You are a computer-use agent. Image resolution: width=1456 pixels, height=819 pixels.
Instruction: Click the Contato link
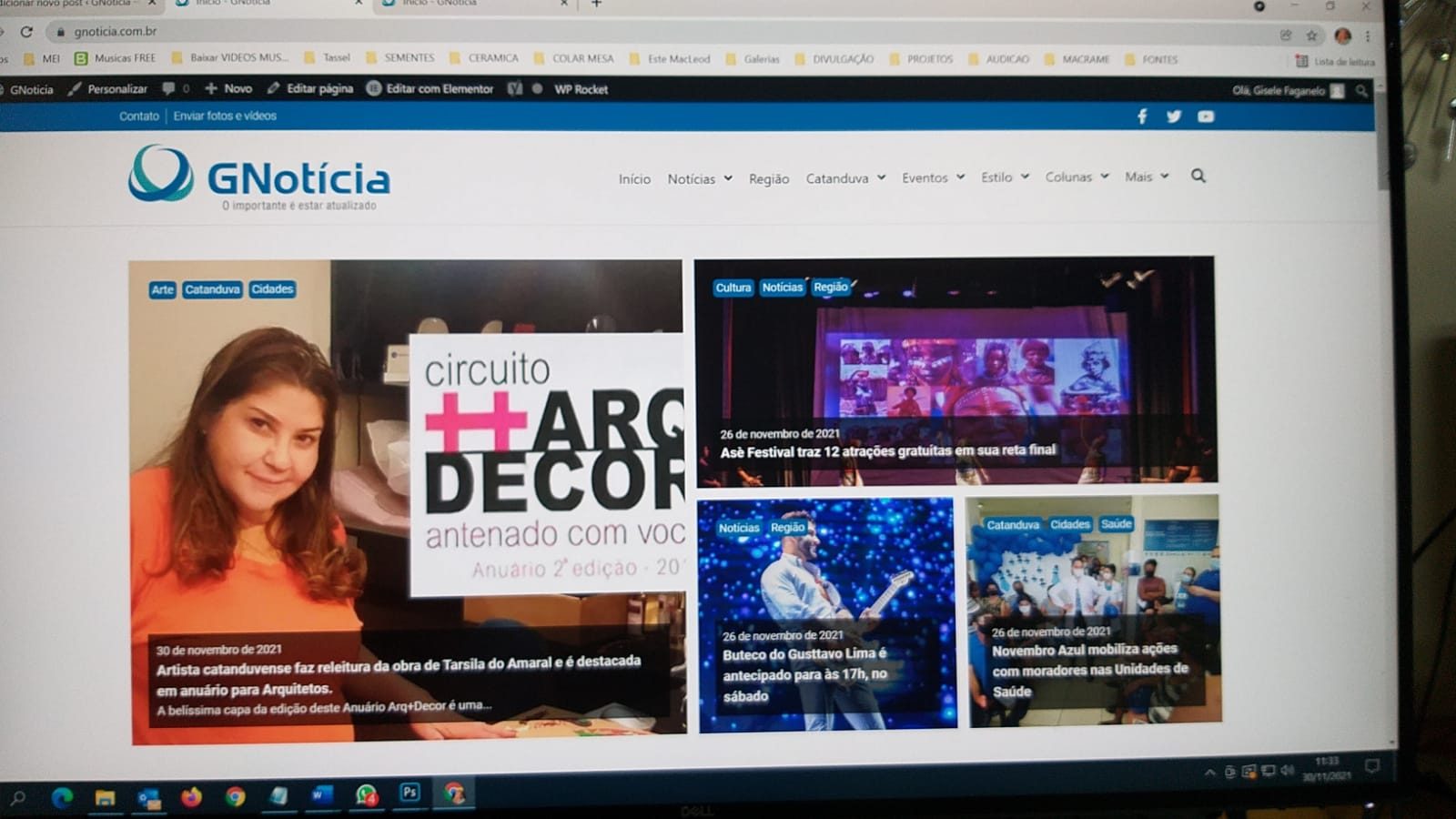pyautogui.click(x=138, y=116)
